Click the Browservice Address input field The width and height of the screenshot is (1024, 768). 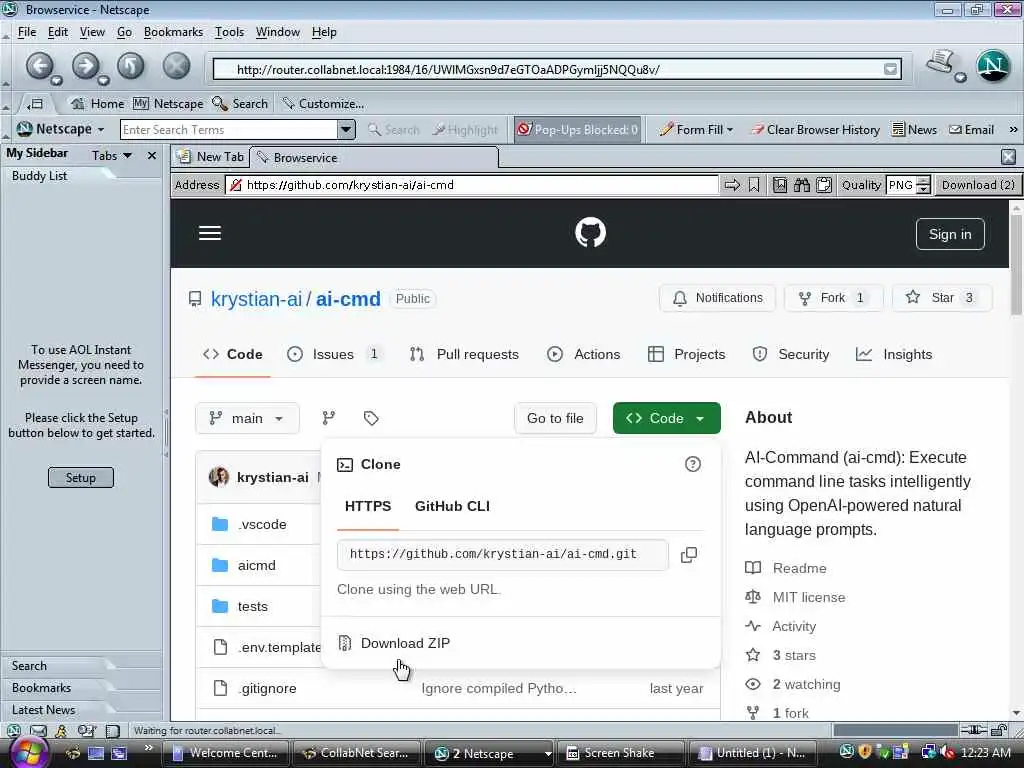click(x=472, y=185)
